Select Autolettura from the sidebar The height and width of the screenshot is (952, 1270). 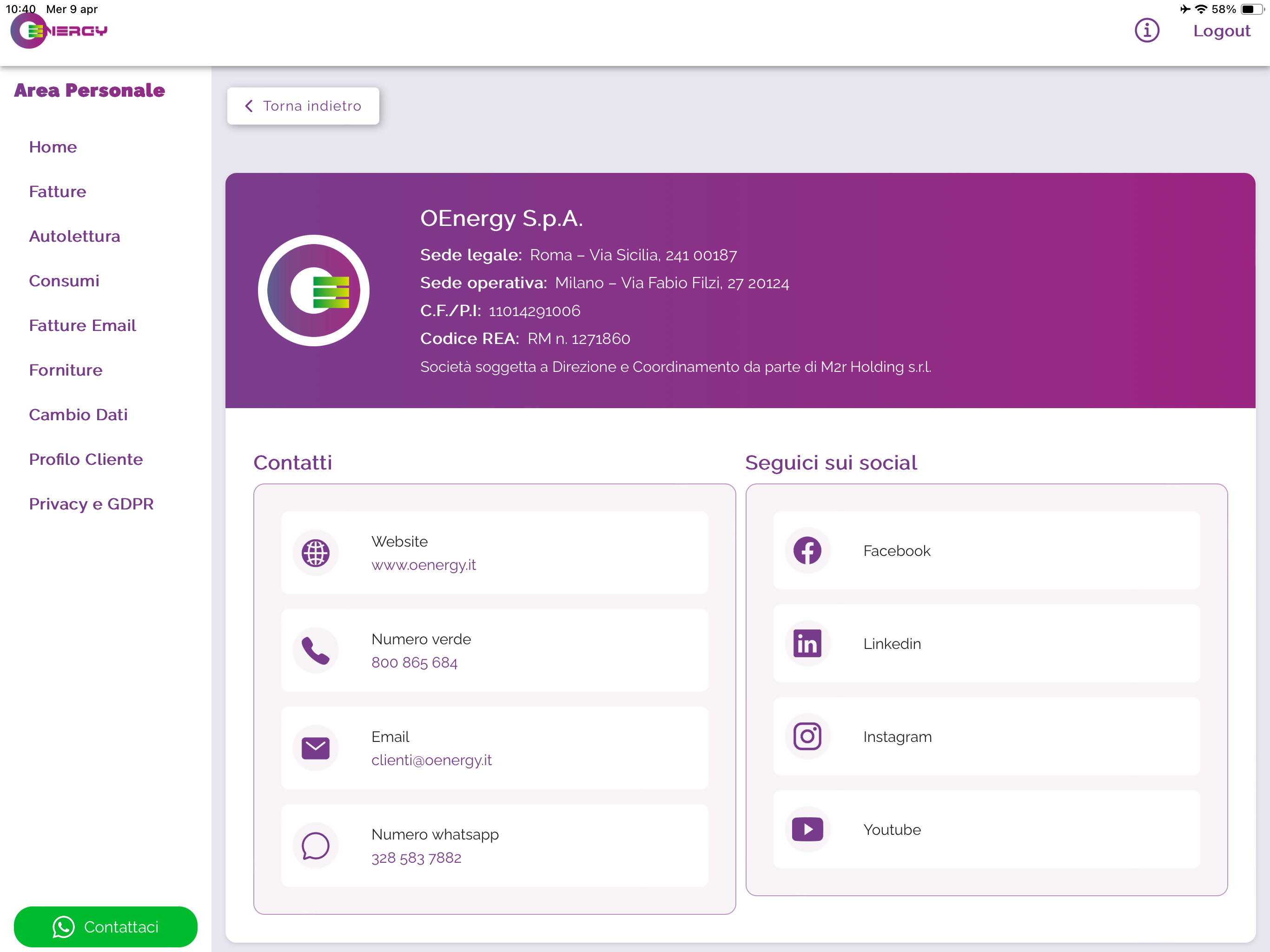[75, 237]
